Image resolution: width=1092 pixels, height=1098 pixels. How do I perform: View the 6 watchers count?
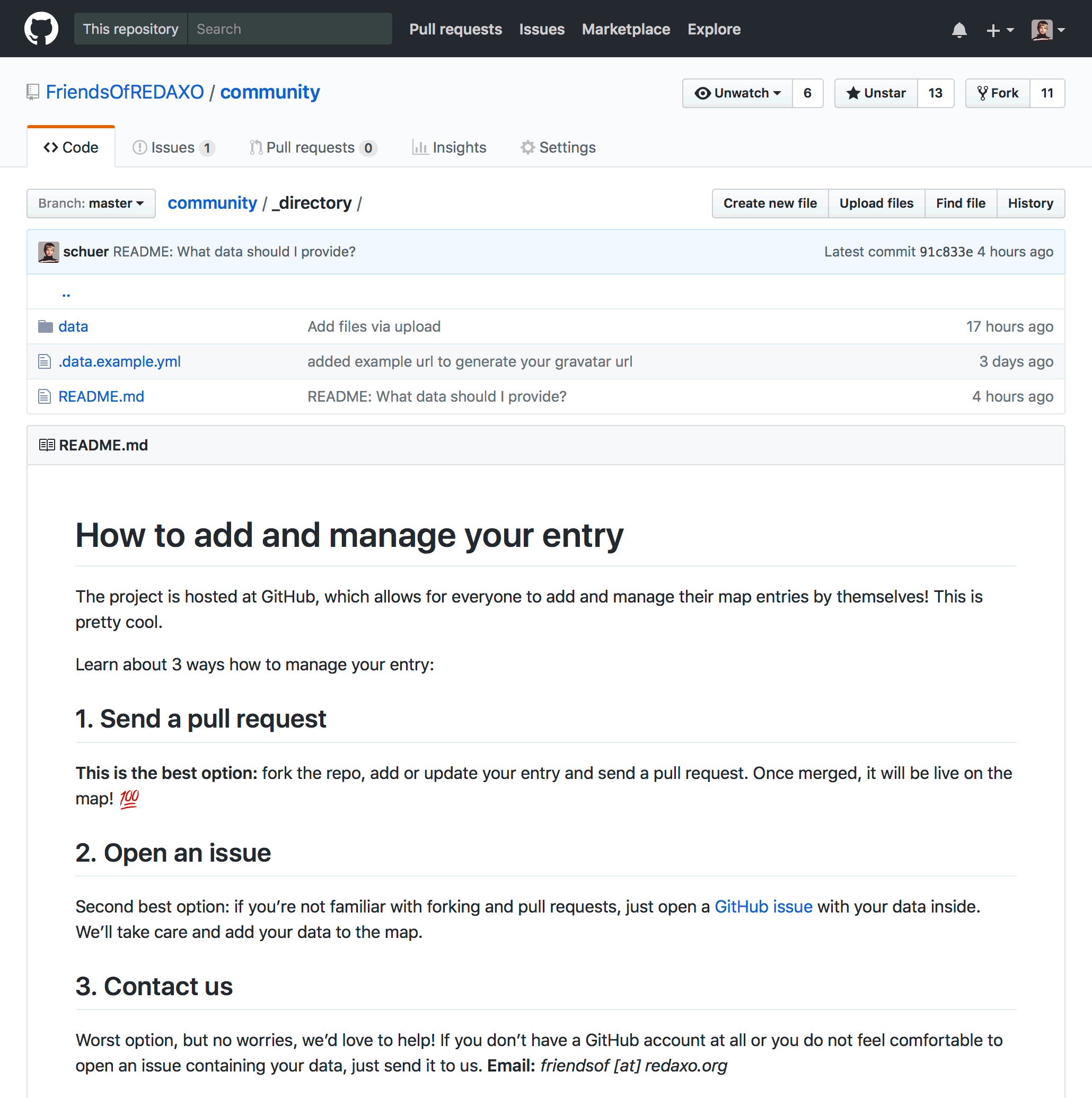807,93
